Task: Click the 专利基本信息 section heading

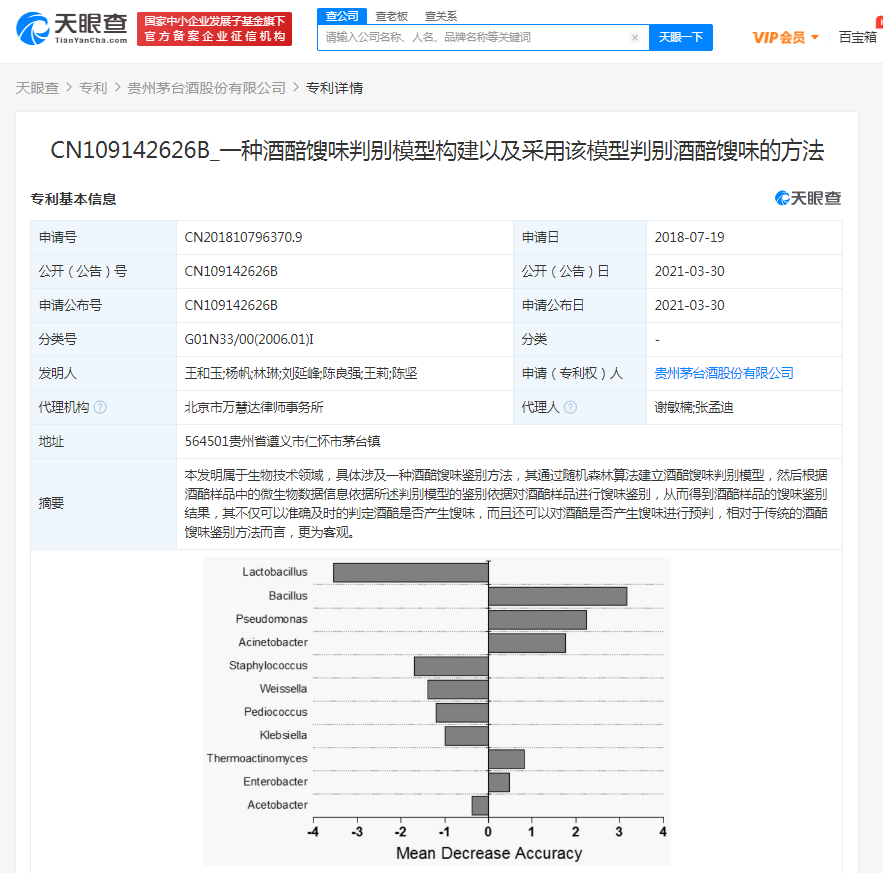Action: (x=73, y=199)
